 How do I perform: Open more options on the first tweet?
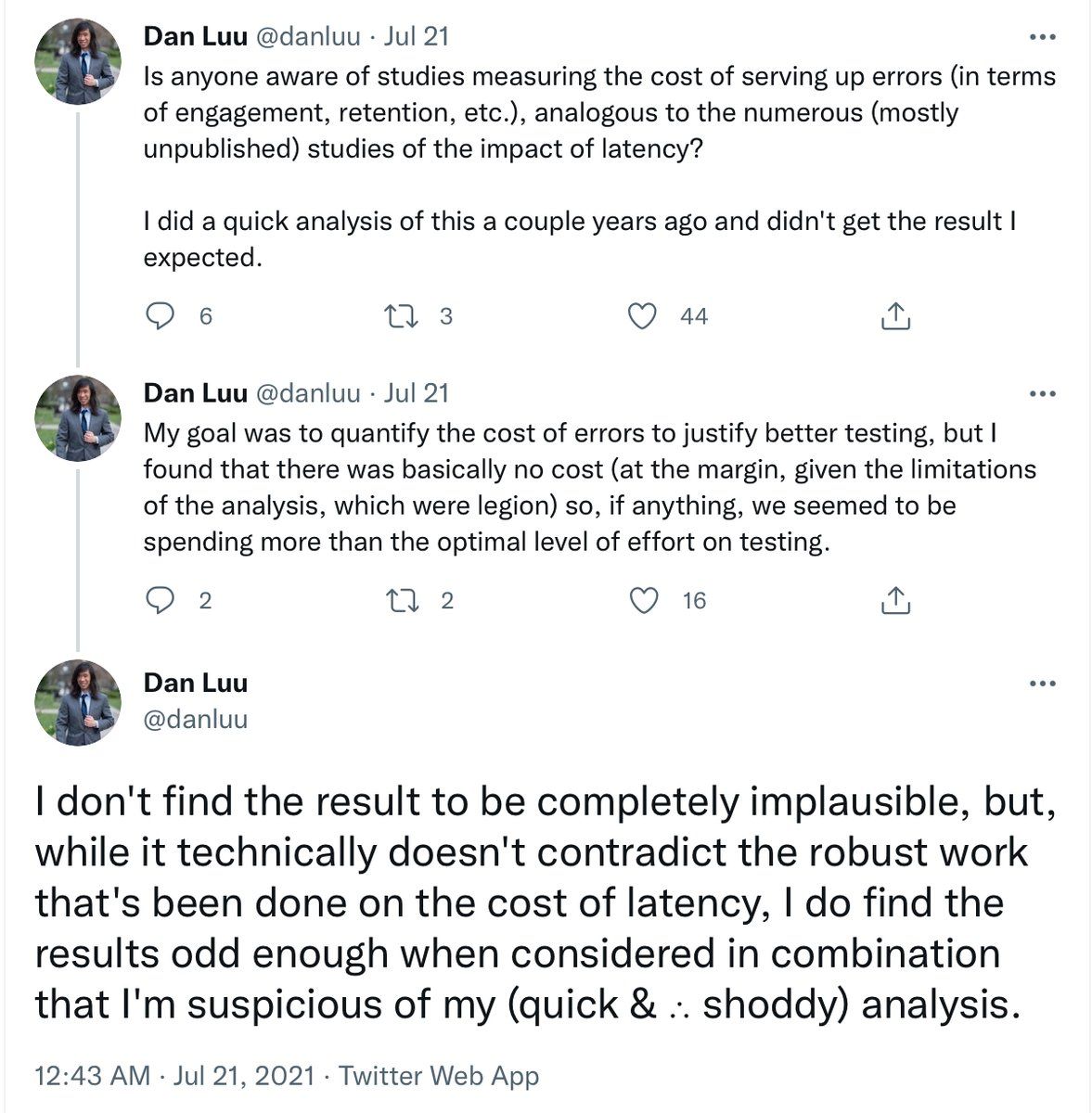coord(1043,38)
